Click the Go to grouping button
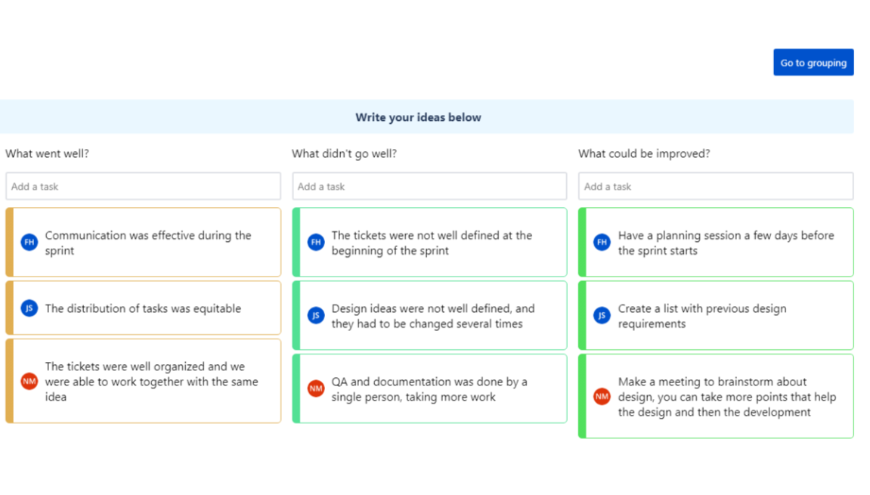Viewport: 870px width, 495px height. point(813,63)
